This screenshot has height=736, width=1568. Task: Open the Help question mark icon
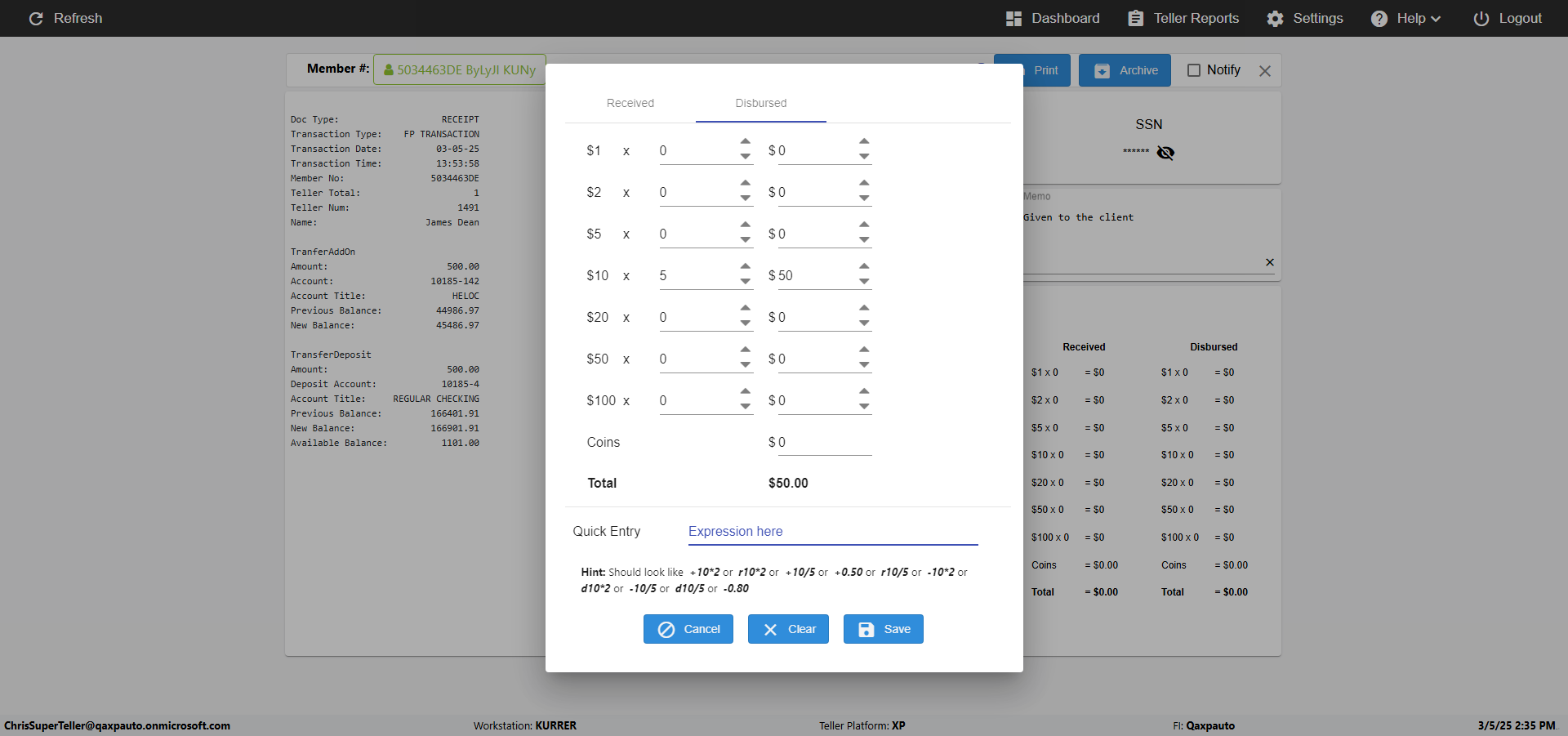(x=1379, y=18)
